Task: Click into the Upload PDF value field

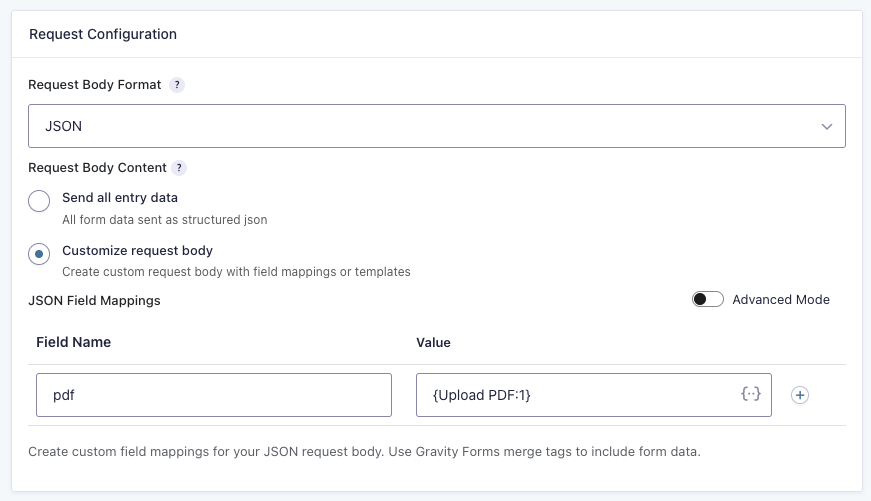Action: point(580,395)
